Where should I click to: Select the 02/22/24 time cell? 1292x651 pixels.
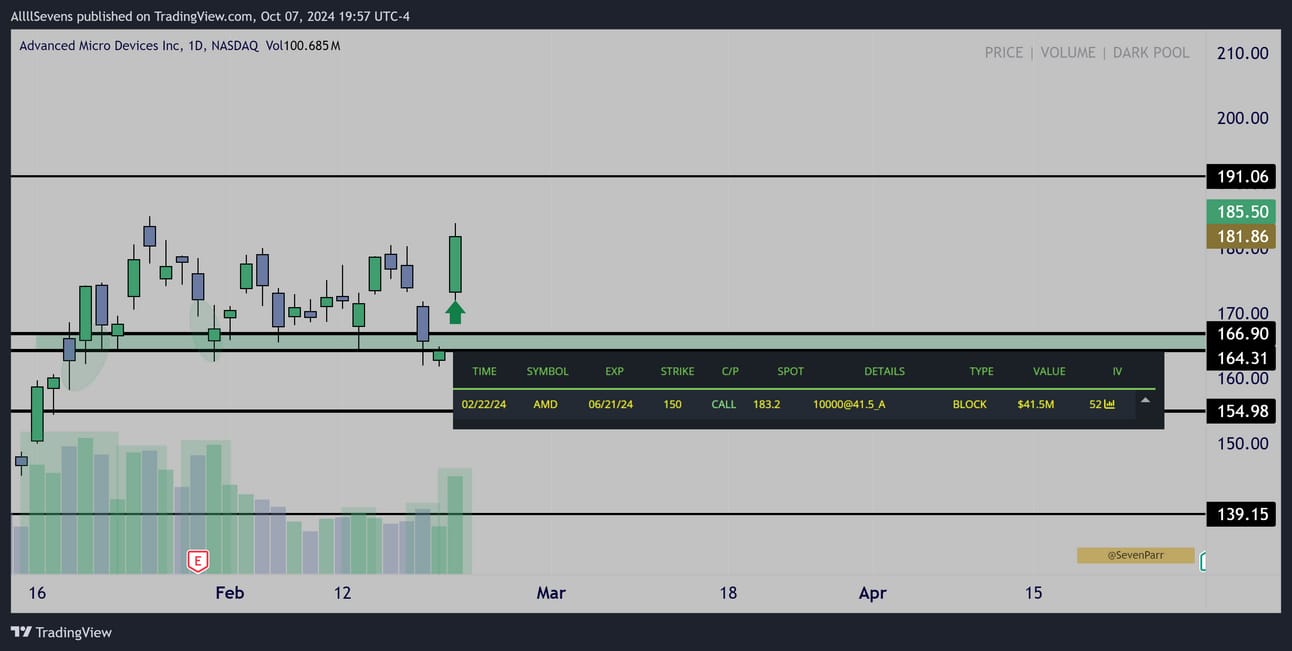(x=483, y=404)
